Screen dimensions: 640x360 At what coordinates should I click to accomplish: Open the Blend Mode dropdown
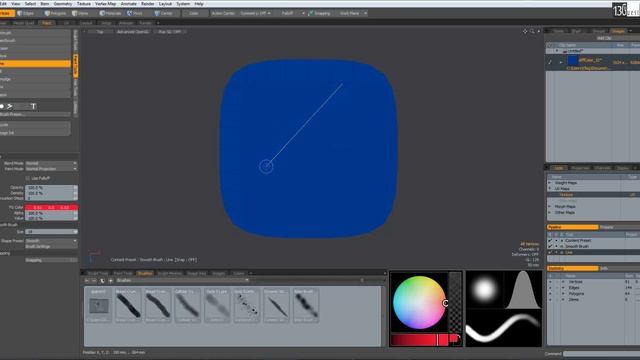point(51,163)
